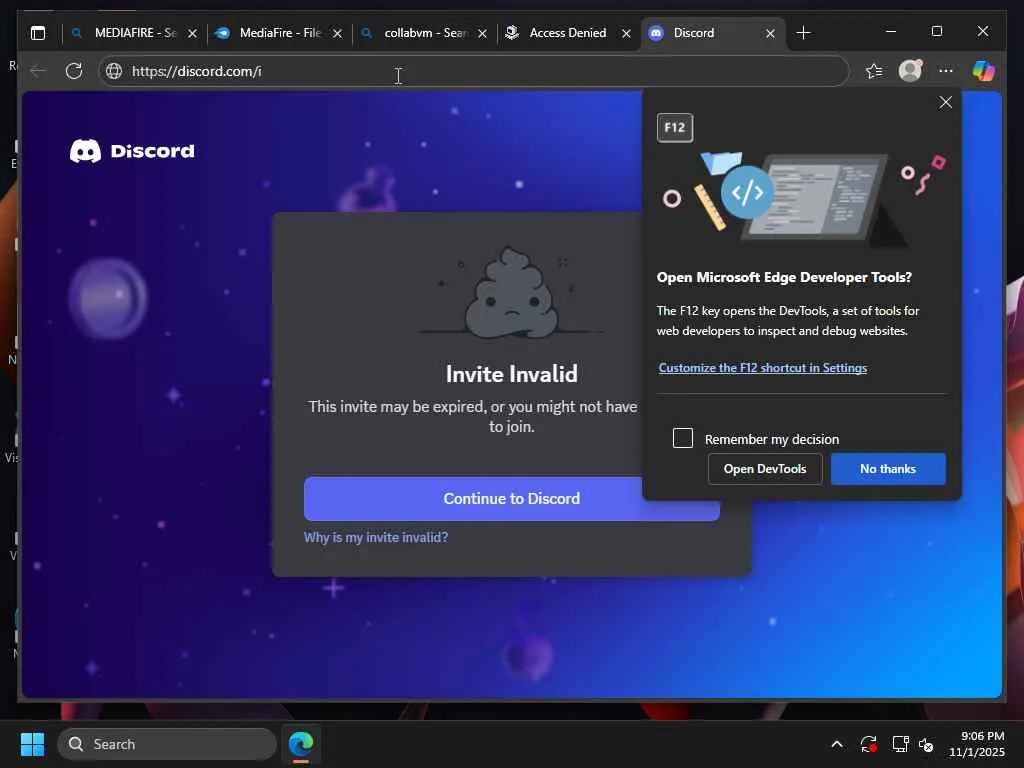This screenshot has height=768, width=1024.
Task: Click the Invite Invalid heading text
Action: [x=511, y=374]
